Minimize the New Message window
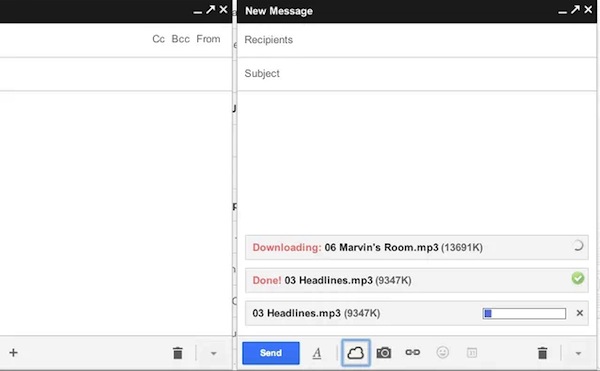This screenshot has width=600, height=371. tap(562, 12)
